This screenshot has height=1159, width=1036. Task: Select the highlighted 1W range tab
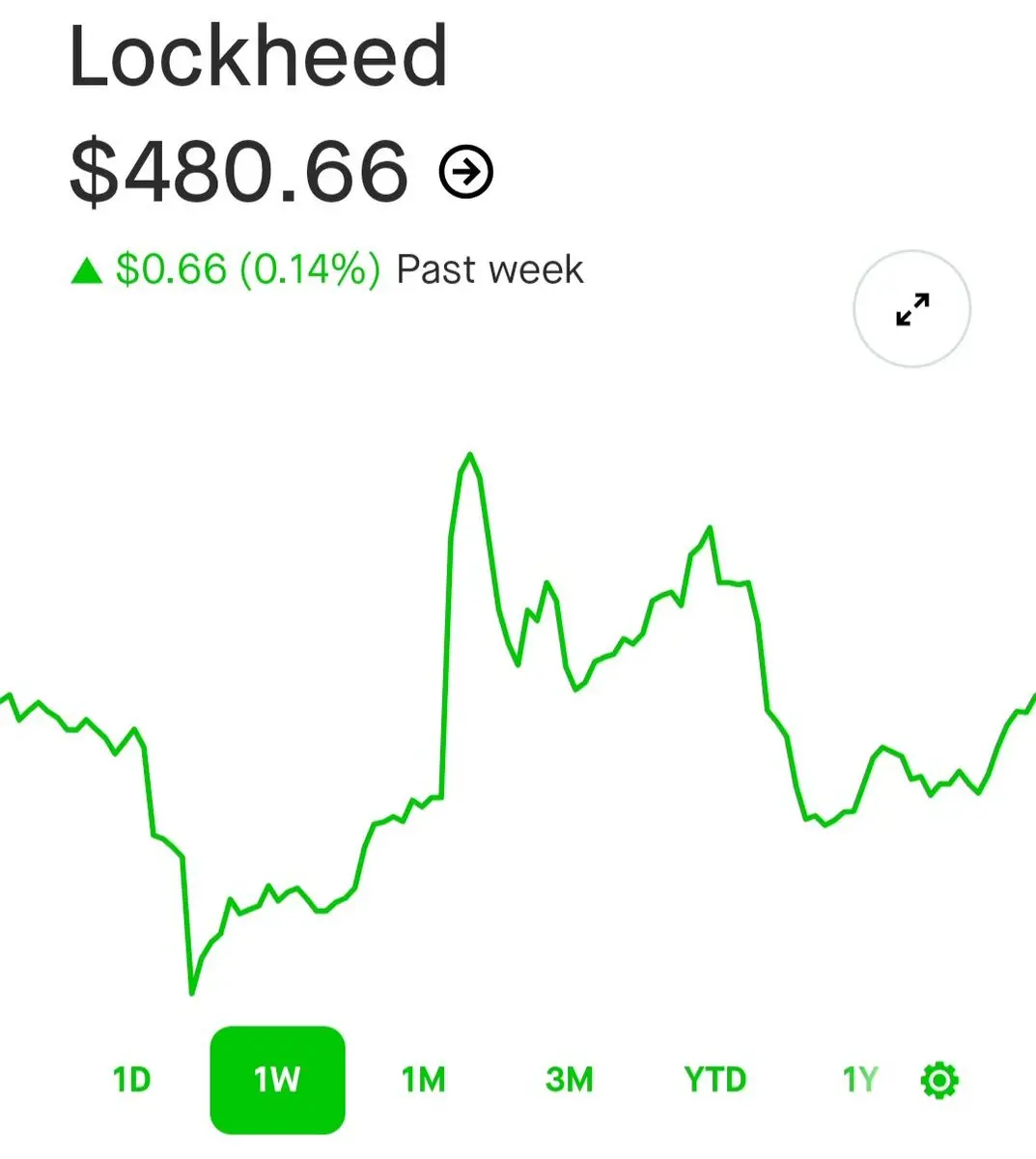pos(277,1080)
